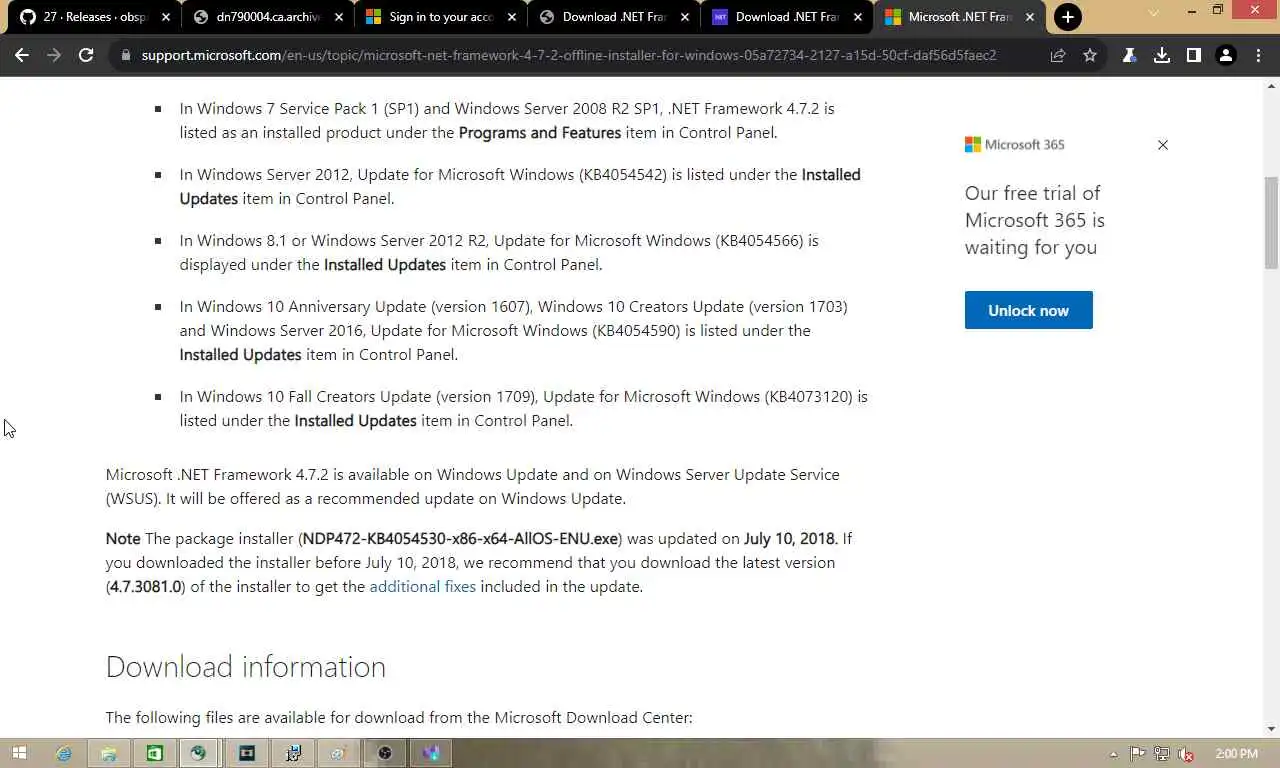Image resolution: width=1280 pixels, height=768 pixels.
Task: Open the Windows Start button
Action: (x=19, y=753)
